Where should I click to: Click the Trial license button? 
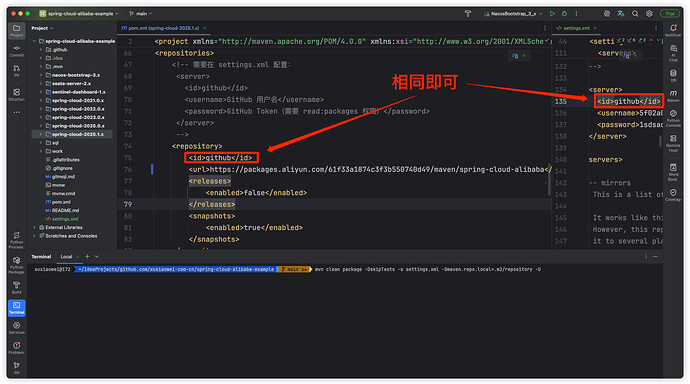[670, 14]
